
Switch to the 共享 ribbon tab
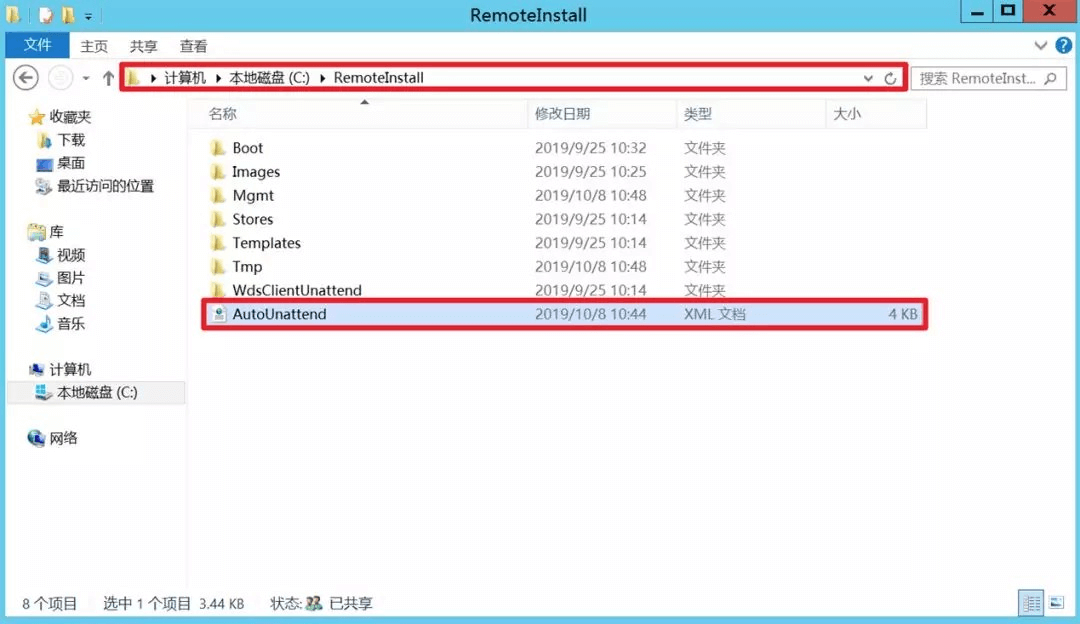point(143,46)
